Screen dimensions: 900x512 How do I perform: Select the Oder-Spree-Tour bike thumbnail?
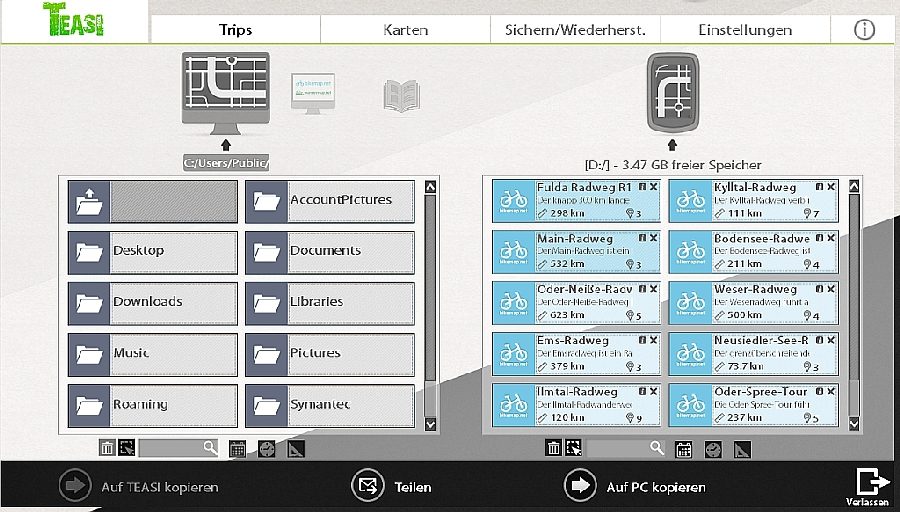(690, 405)
